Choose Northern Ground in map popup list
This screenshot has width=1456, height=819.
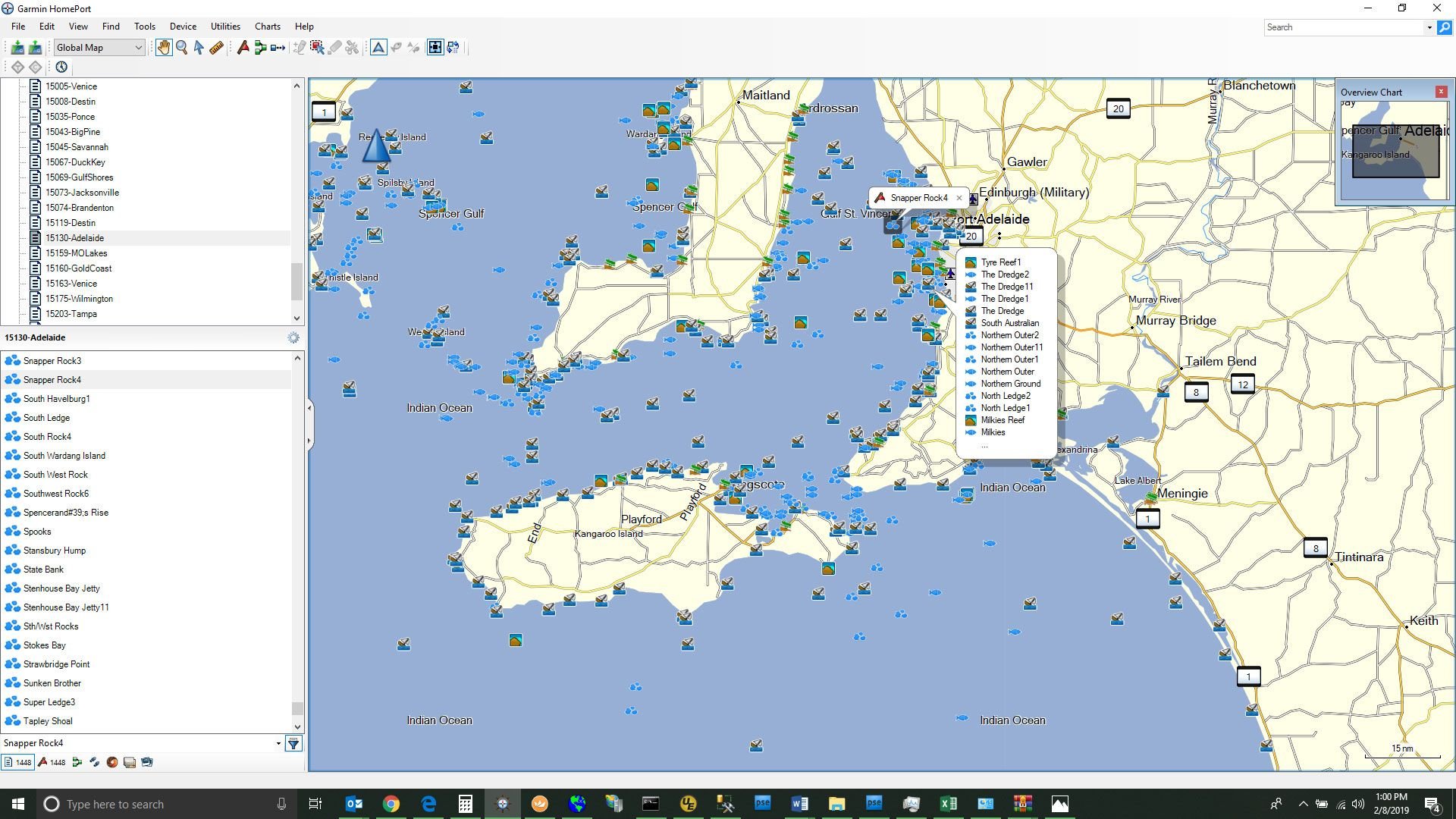(1010, 384)
